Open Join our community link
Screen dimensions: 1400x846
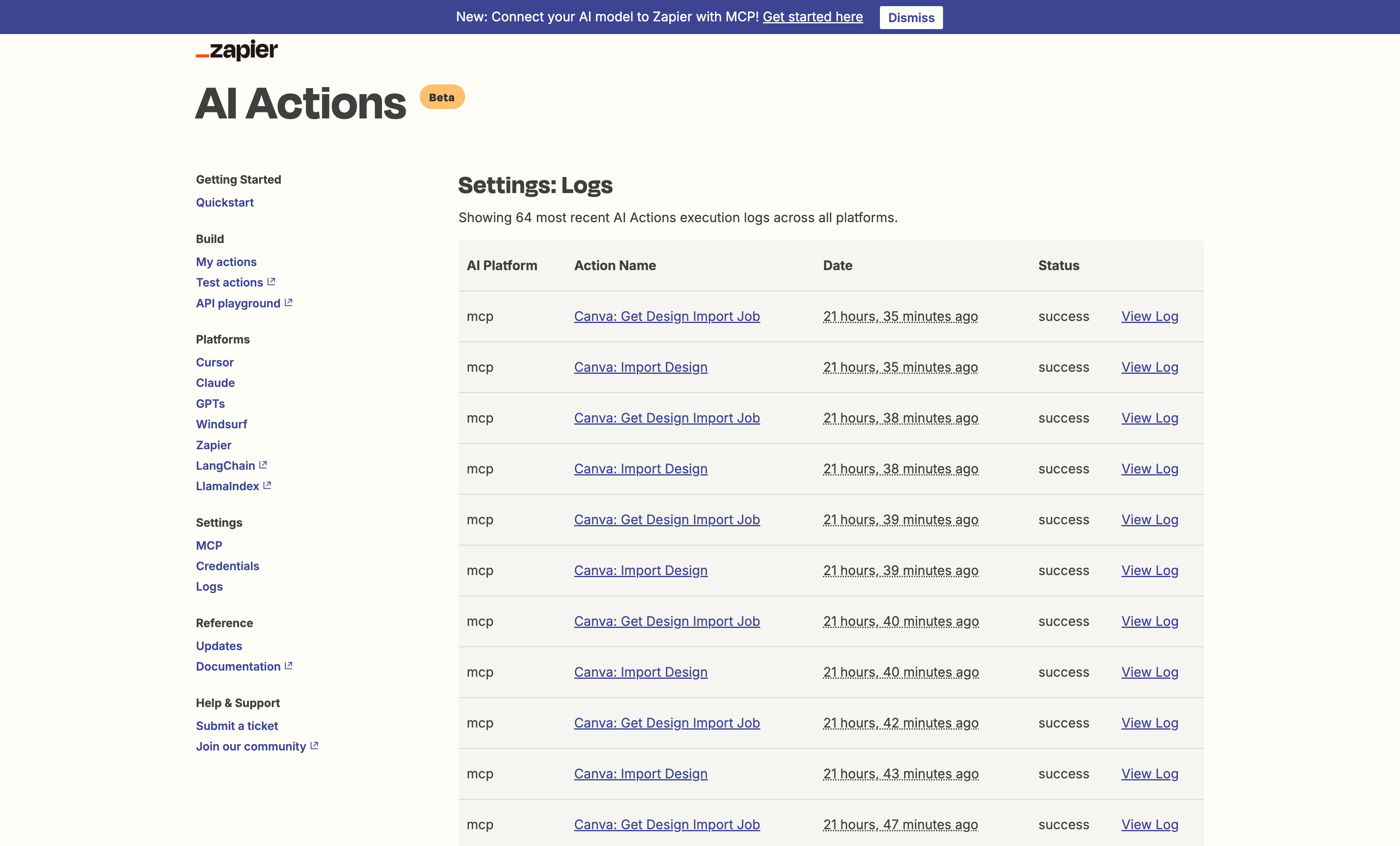251,746
